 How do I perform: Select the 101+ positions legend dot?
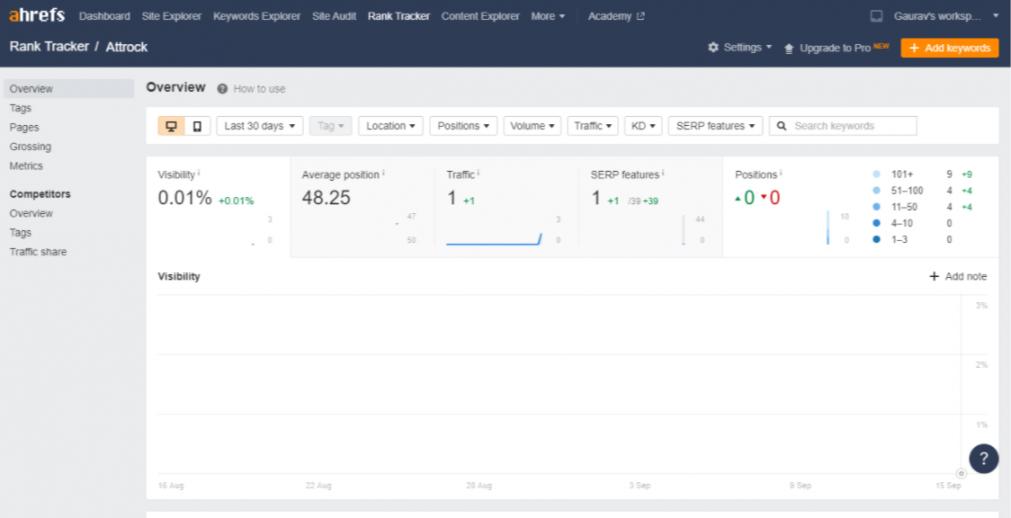coord(877,174)
